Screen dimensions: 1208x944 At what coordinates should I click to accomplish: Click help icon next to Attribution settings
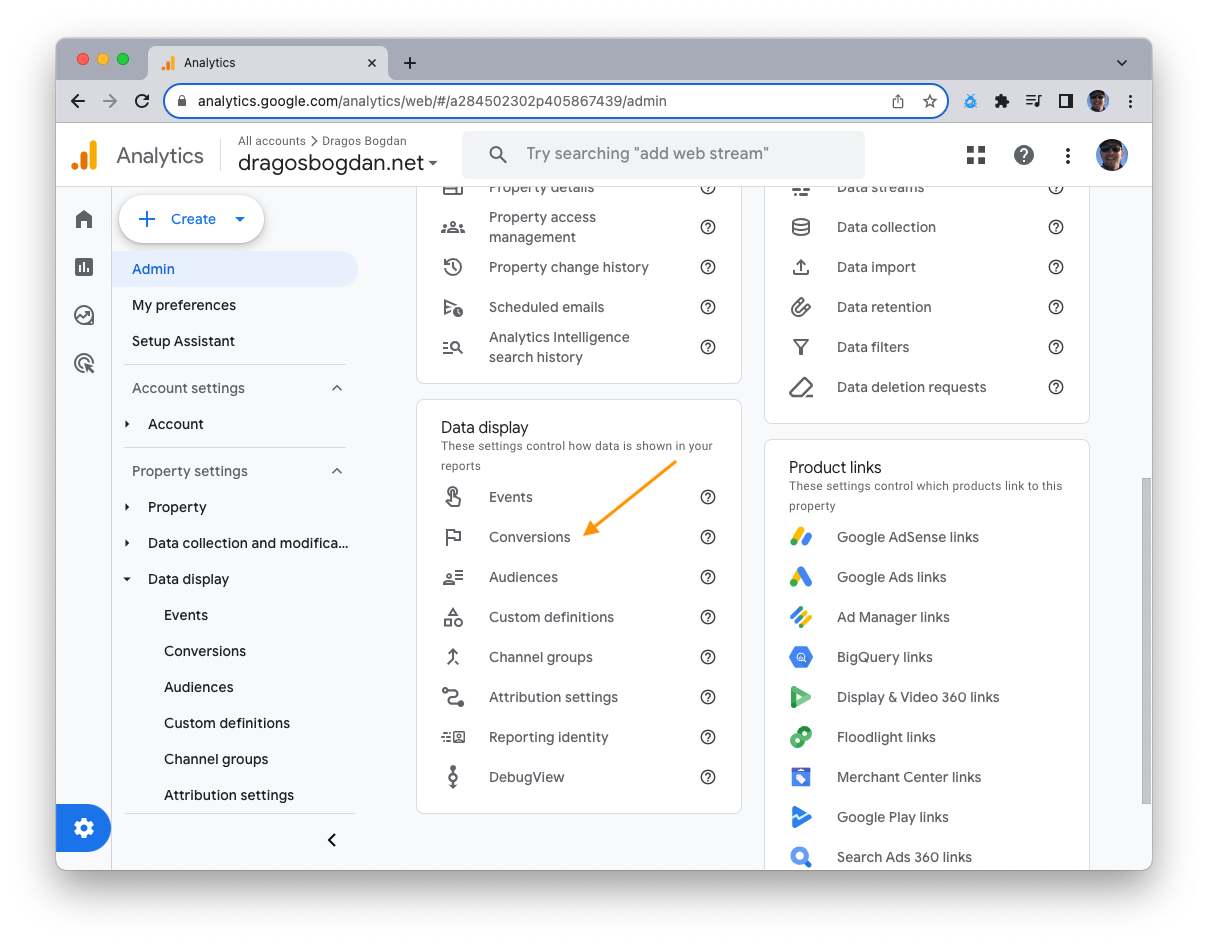point(708,697)
